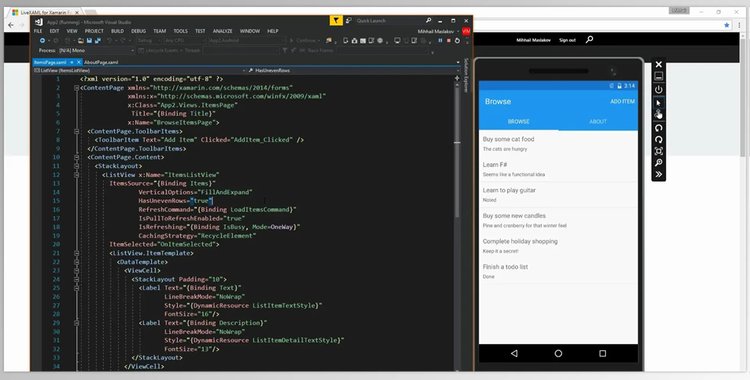Open the TEST menu
Screen dimensions: 750x380
[x=200, y=31]
